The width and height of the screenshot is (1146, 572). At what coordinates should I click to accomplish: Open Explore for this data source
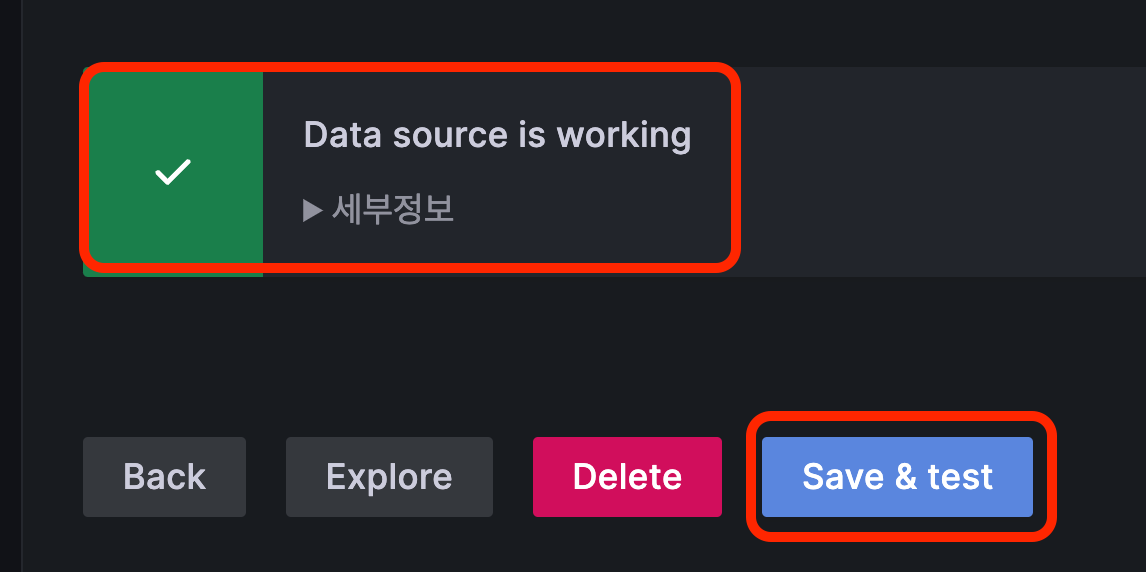tap(389, 477)
